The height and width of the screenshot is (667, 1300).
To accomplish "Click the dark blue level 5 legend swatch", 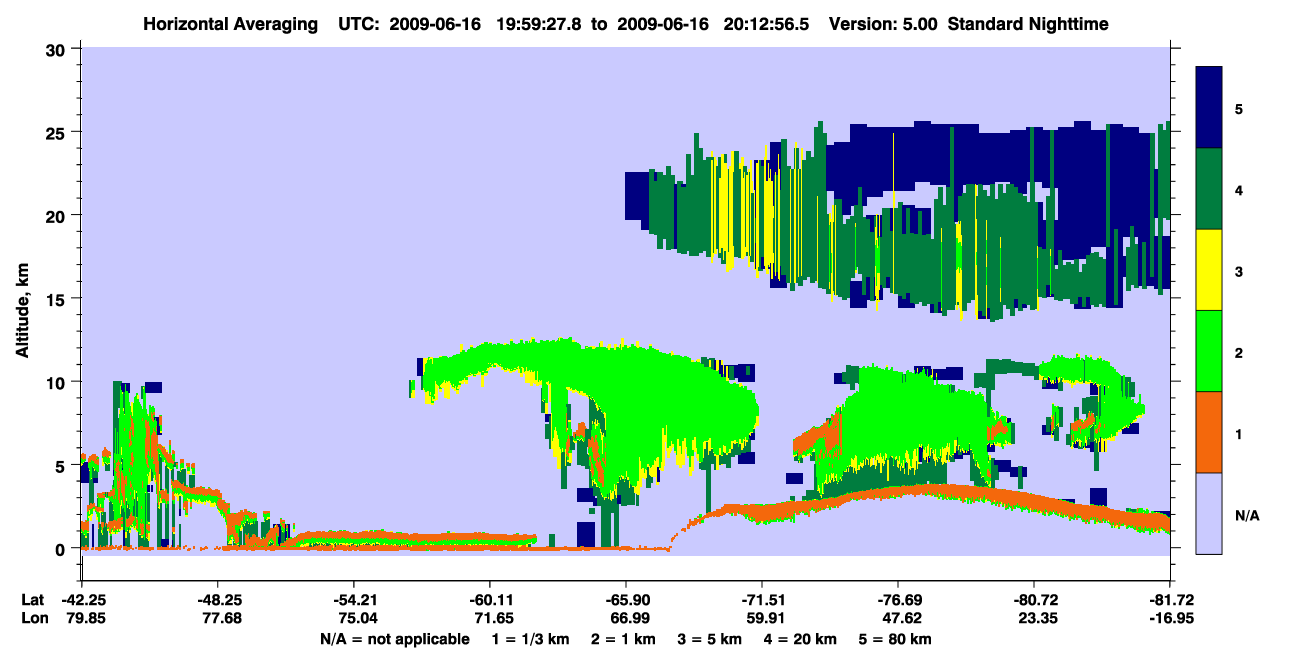I will [x=1209, y=108].
